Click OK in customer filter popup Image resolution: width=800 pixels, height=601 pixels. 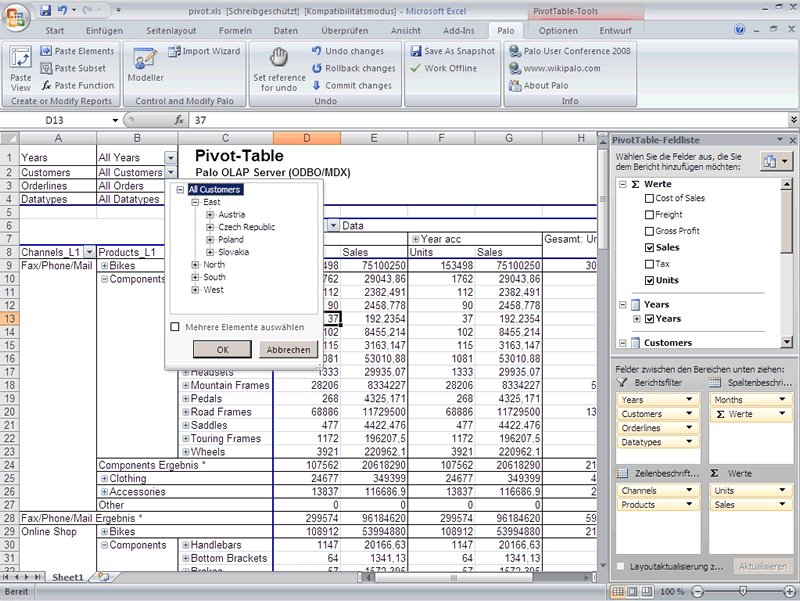coord(222,349)
